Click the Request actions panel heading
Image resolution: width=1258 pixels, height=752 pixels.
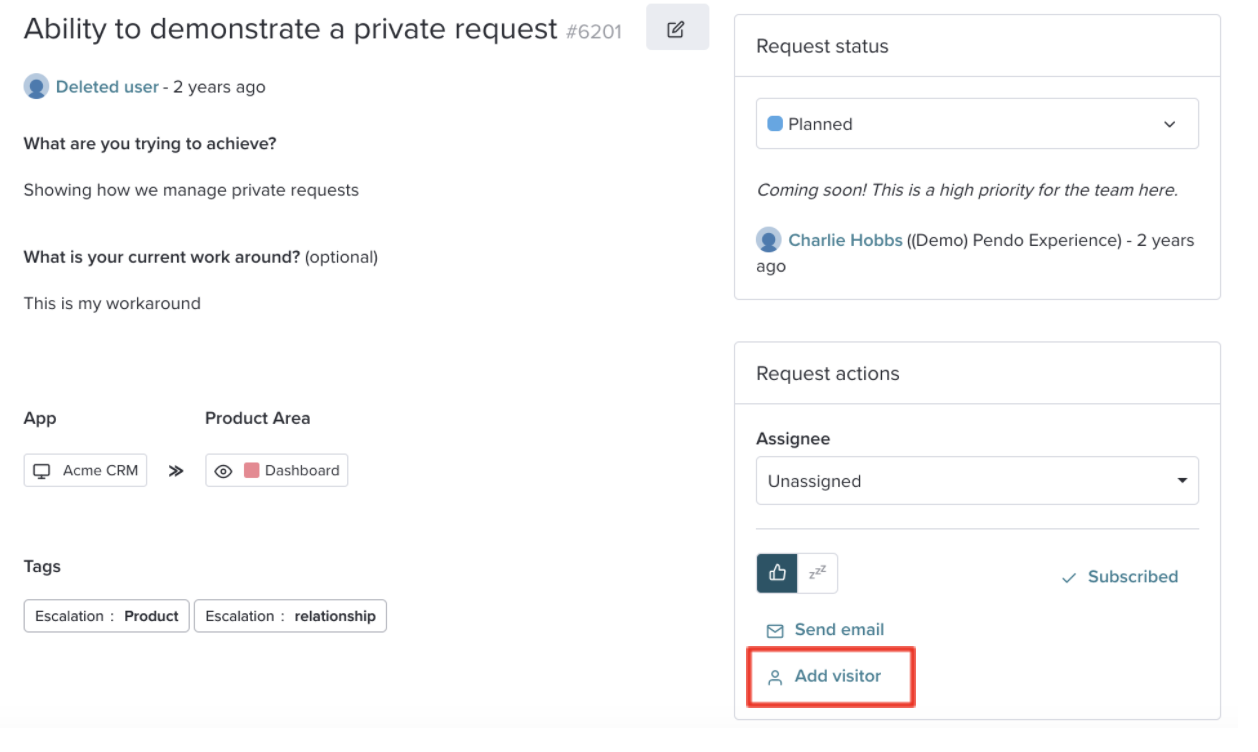click(x=828, y=374)
